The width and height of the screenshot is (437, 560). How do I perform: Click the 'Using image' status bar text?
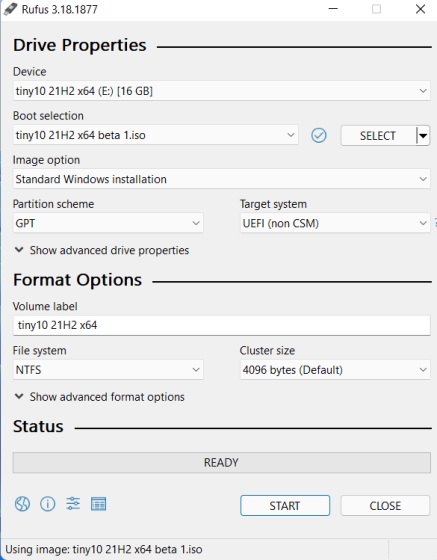click(x=104, y=549)
